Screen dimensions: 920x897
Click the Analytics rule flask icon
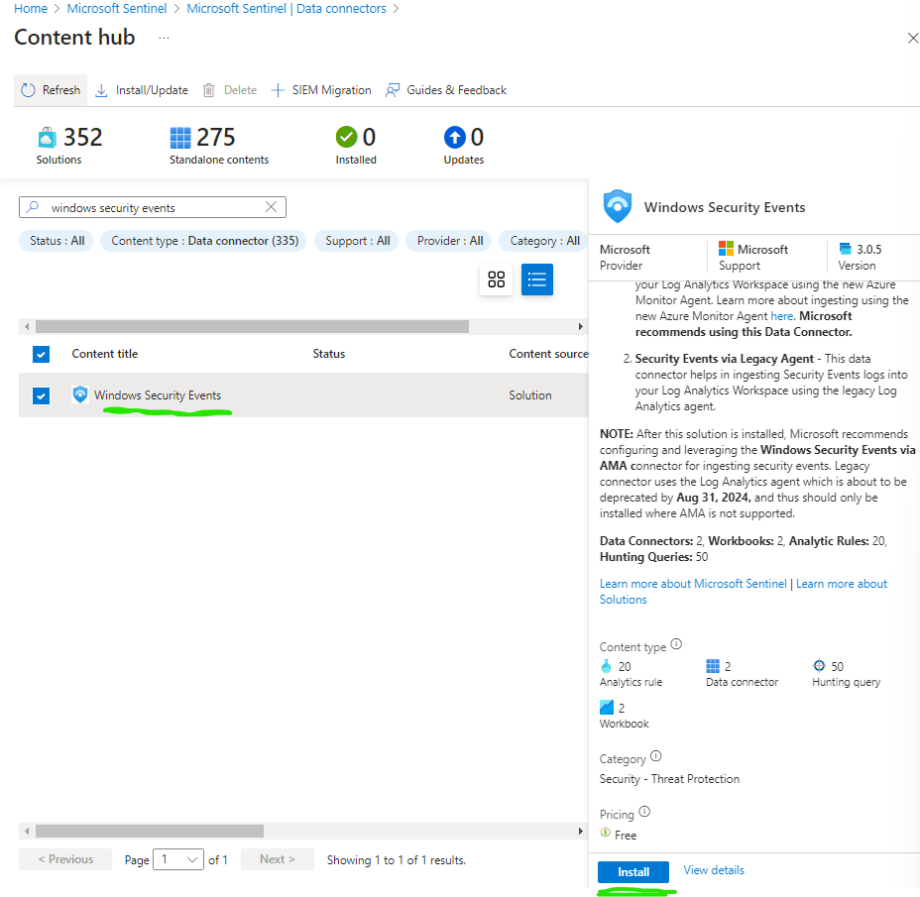[x=607, y=666]
